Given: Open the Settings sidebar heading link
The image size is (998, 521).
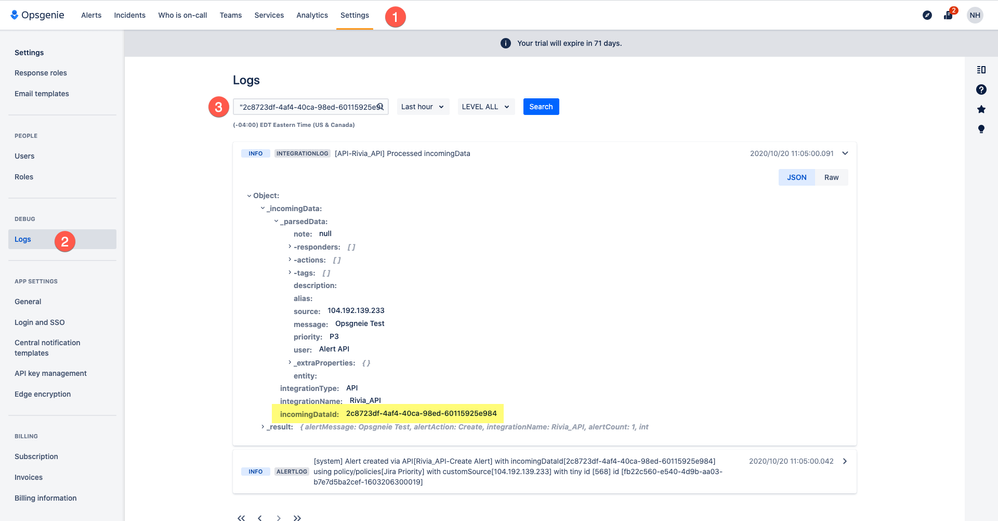Looking at the screenshot, I should click(29, 53).
